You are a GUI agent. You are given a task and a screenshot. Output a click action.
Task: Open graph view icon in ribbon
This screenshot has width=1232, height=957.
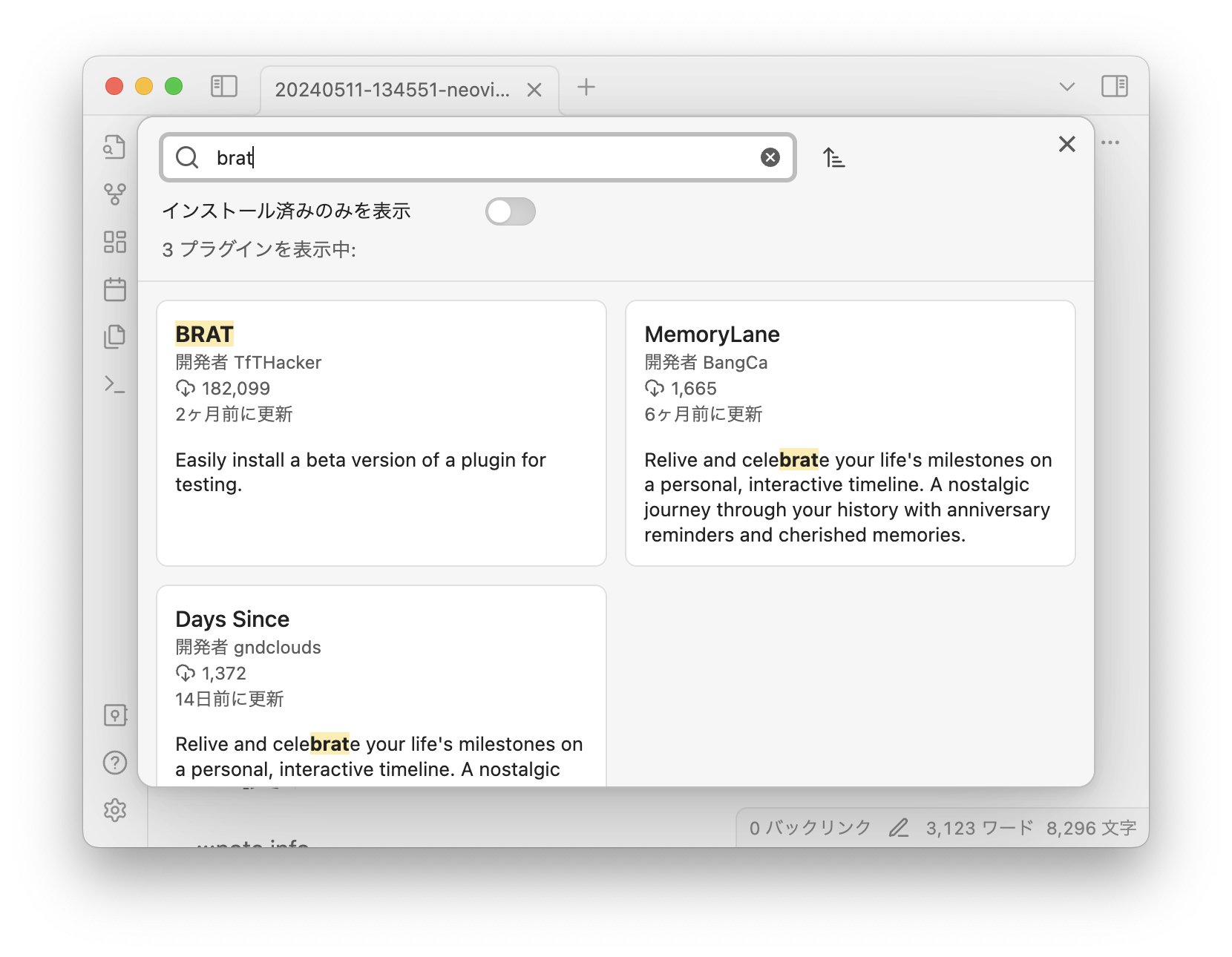click(115, 194)
